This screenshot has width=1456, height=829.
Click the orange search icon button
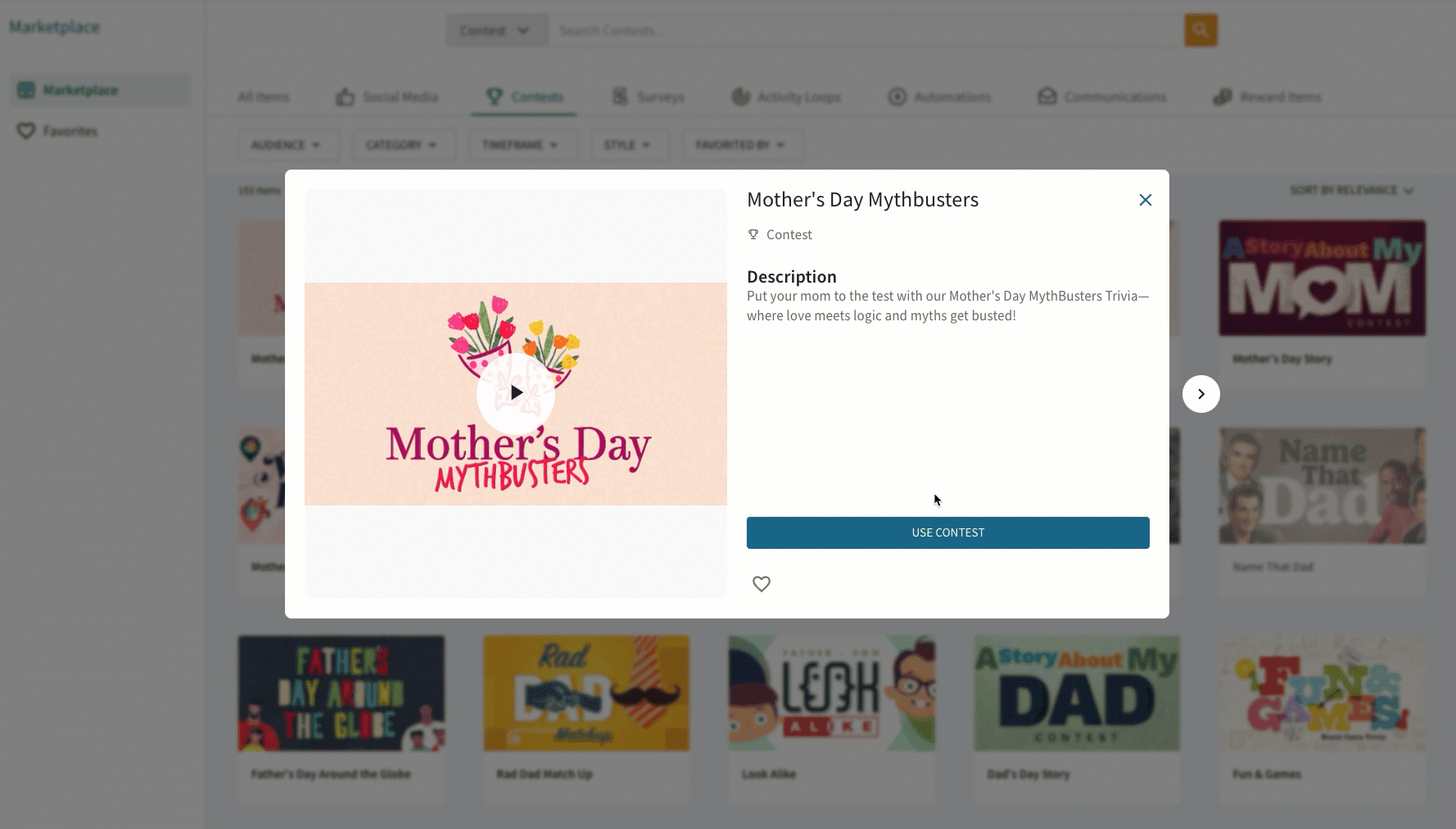[1201, 30]
